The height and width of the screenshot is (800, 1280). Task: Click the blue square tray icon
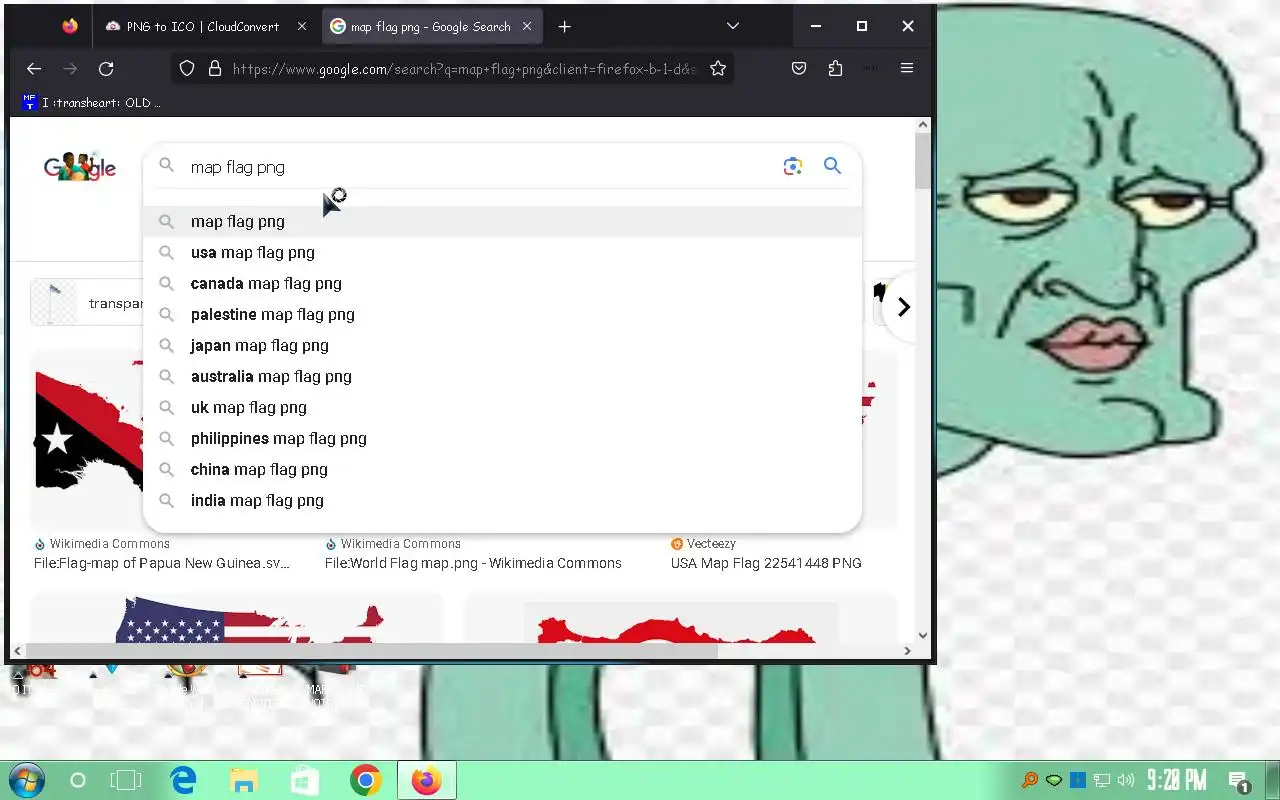click(x=1078, y=780)
